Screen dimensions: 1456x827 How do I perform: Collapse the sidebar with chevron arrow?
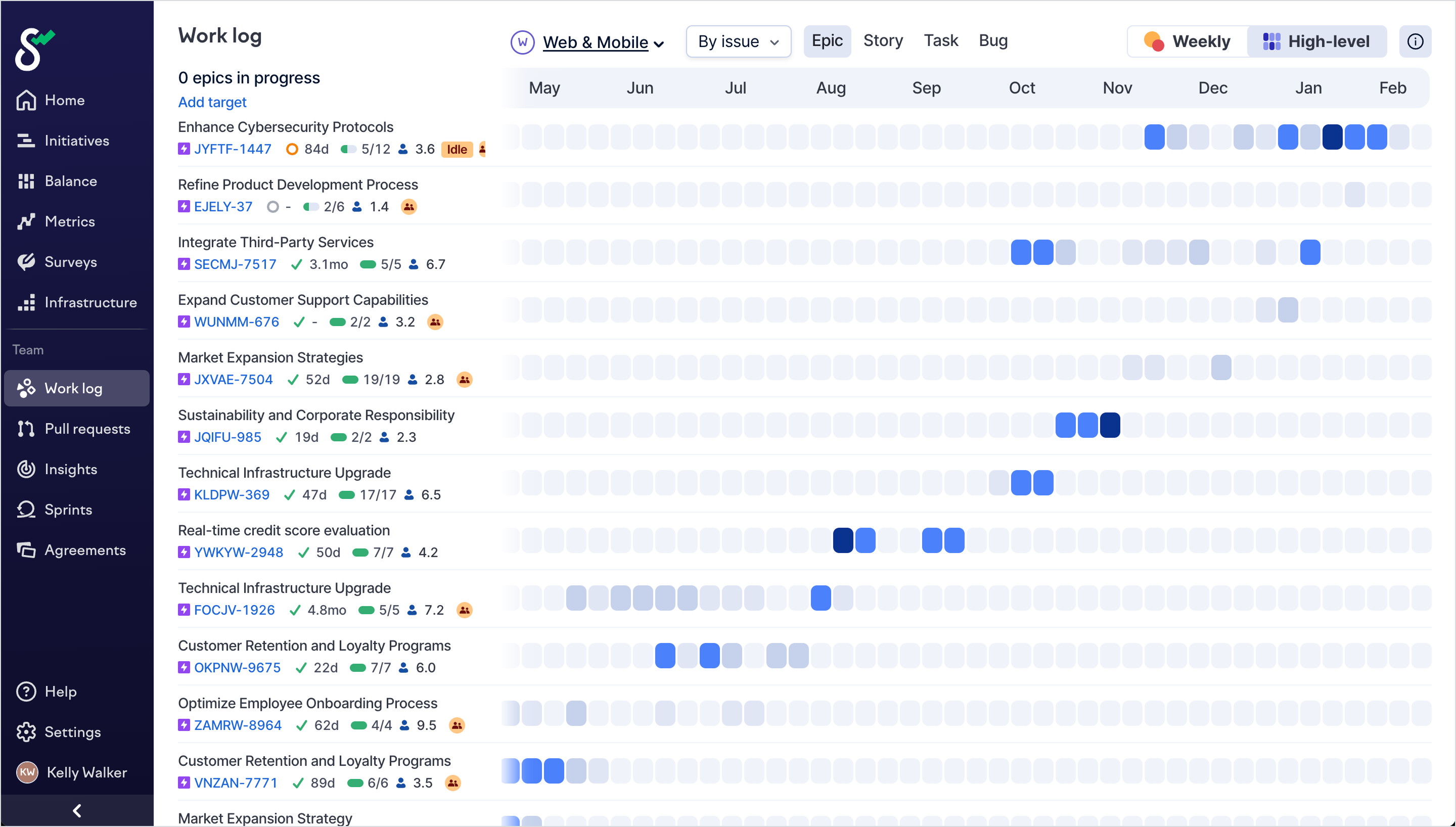click(77, 809)
